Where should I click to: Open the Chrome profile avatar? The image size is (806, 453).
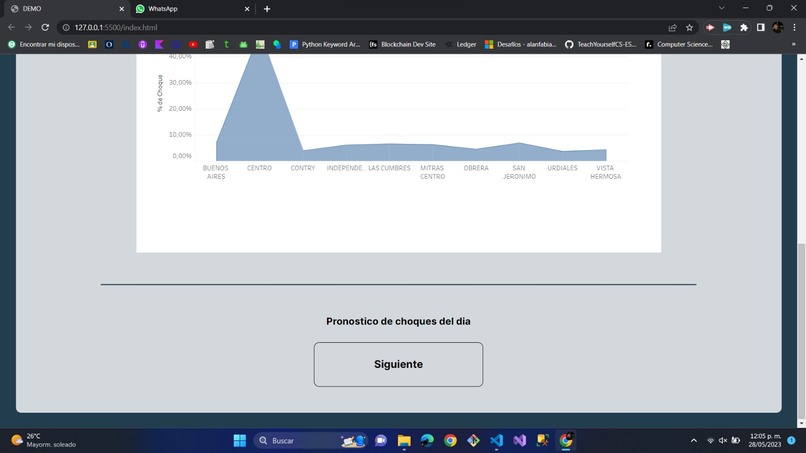click(x=778, y=27)
